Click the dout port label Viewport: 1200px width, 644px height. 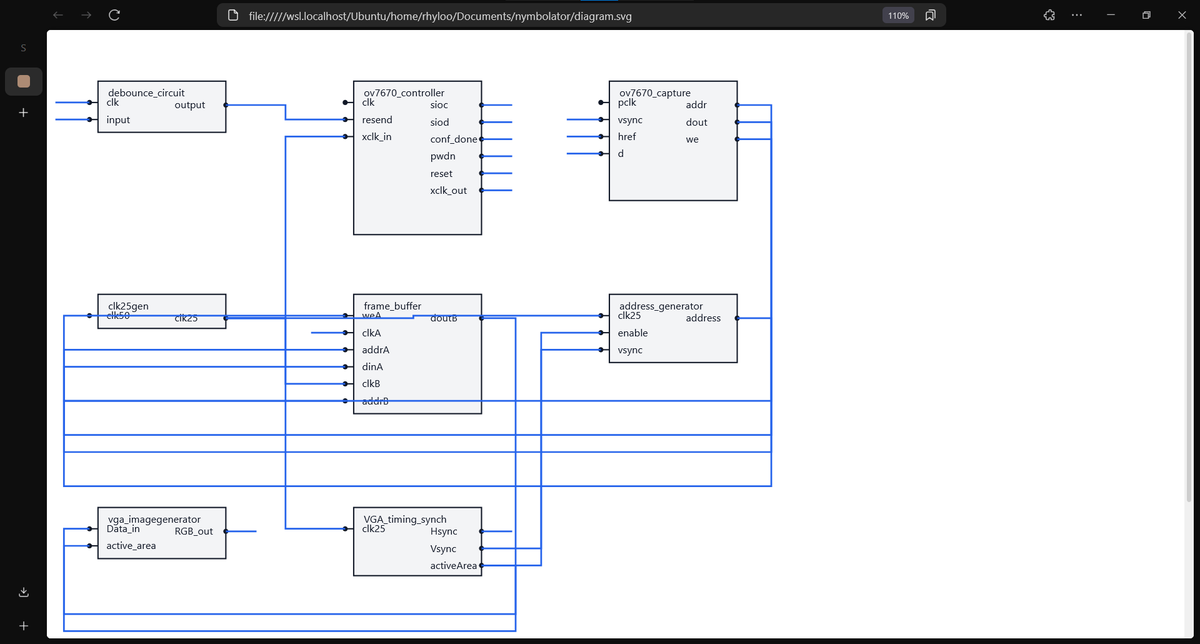(x=697, y=122)
